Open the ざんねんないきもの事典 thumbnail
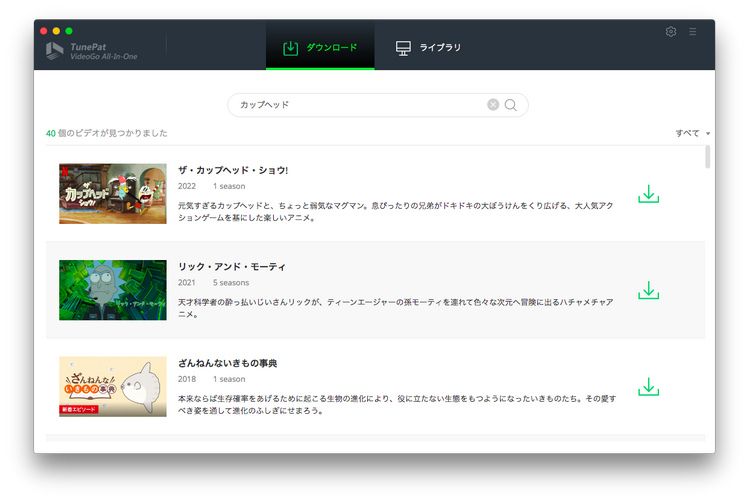 pyautogui.click(x=113, y=386)
